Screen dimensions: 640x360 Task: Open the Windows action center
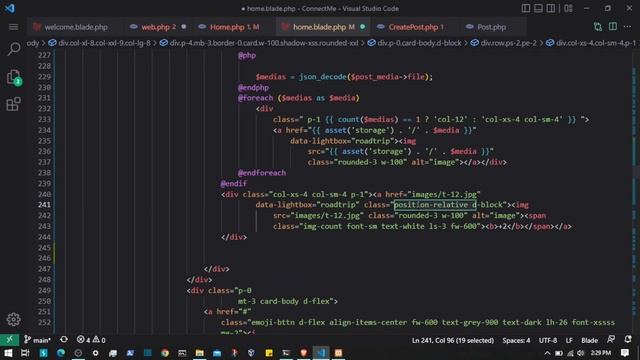[x=625, y=353]
